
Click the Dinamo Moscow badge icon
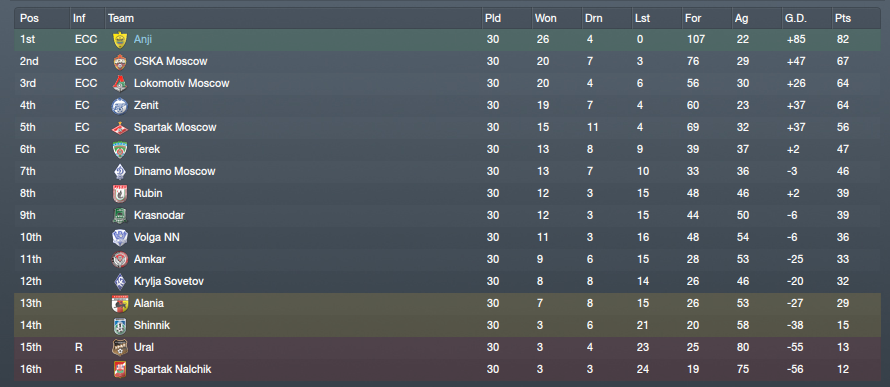(x=120, y=171)
